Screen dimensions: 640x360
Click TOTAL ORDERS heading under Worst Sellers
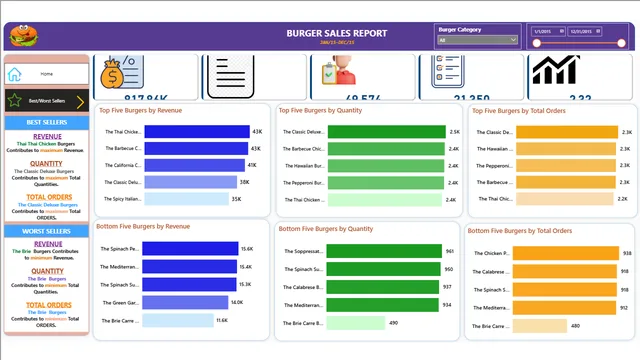49,305
